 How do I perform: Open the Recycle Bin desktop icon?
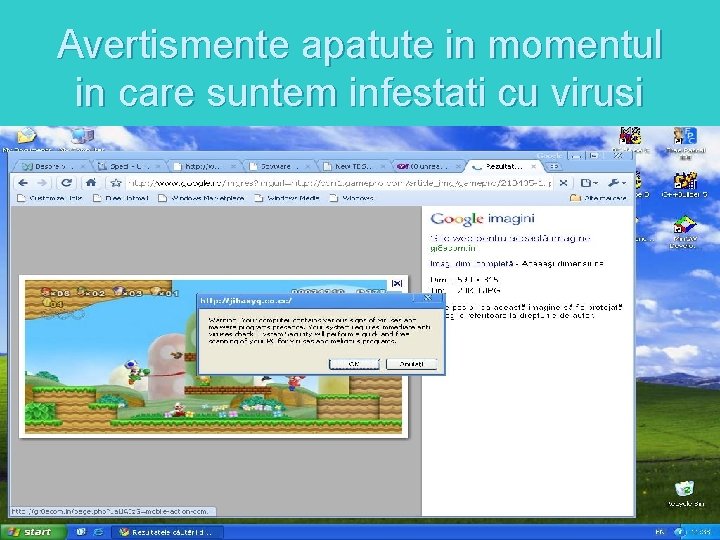click(685, 494)
